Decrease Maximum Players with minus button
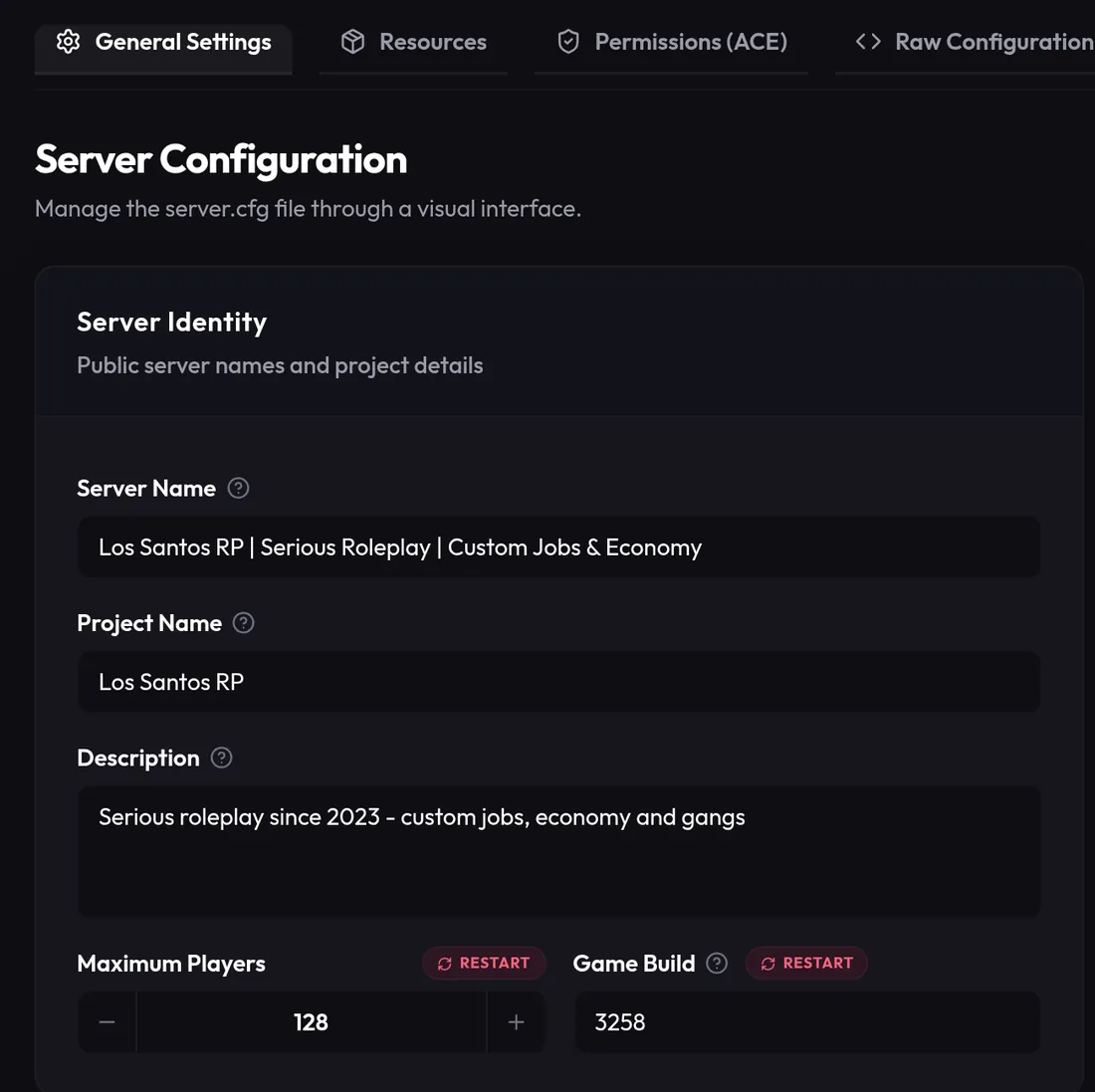Viewport: 1095px width, 1092px height. click(107, 1022)
